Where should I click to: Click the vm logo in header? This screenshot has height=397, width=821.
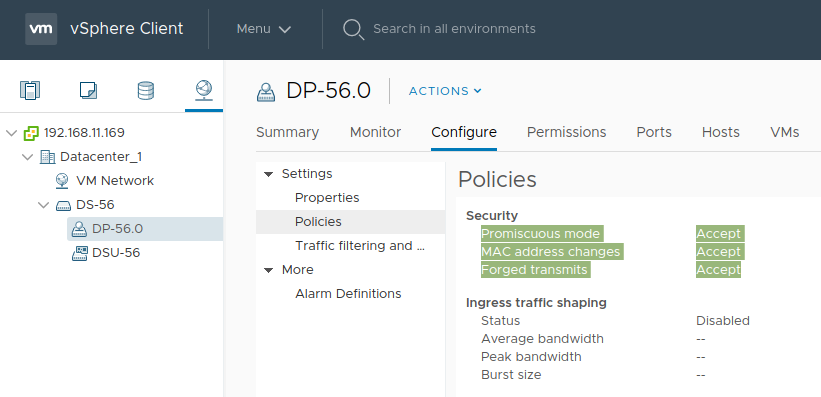click(41, 29)
